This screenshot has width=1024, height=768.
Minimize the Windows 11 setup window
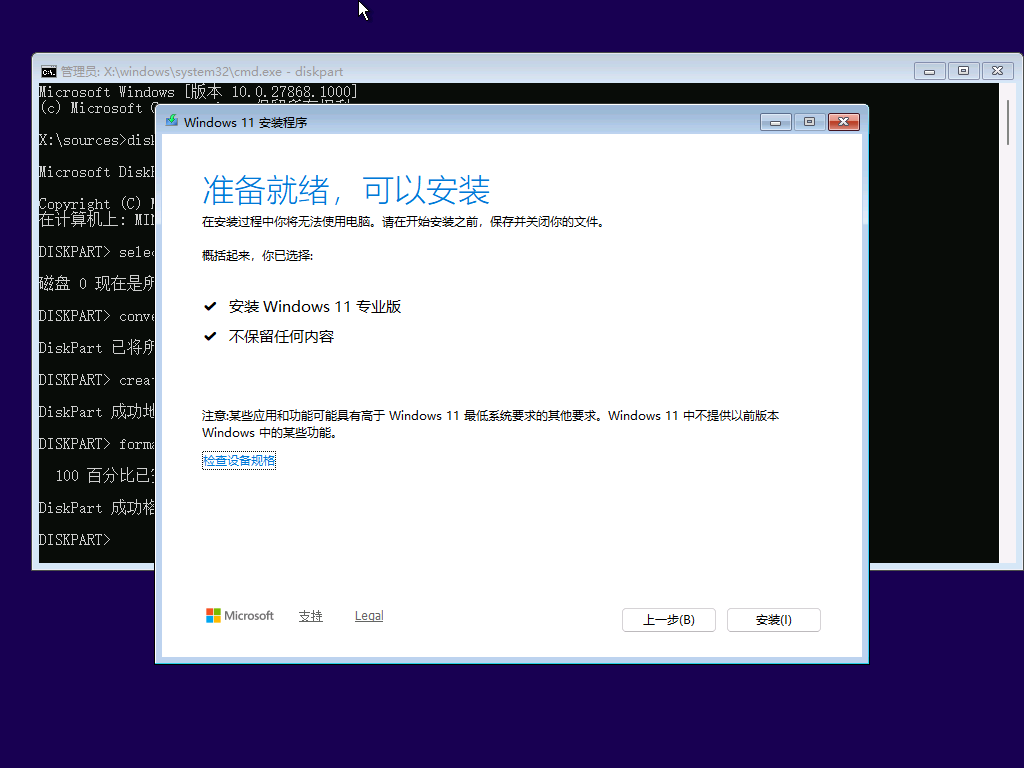click(x=776, y=122)
